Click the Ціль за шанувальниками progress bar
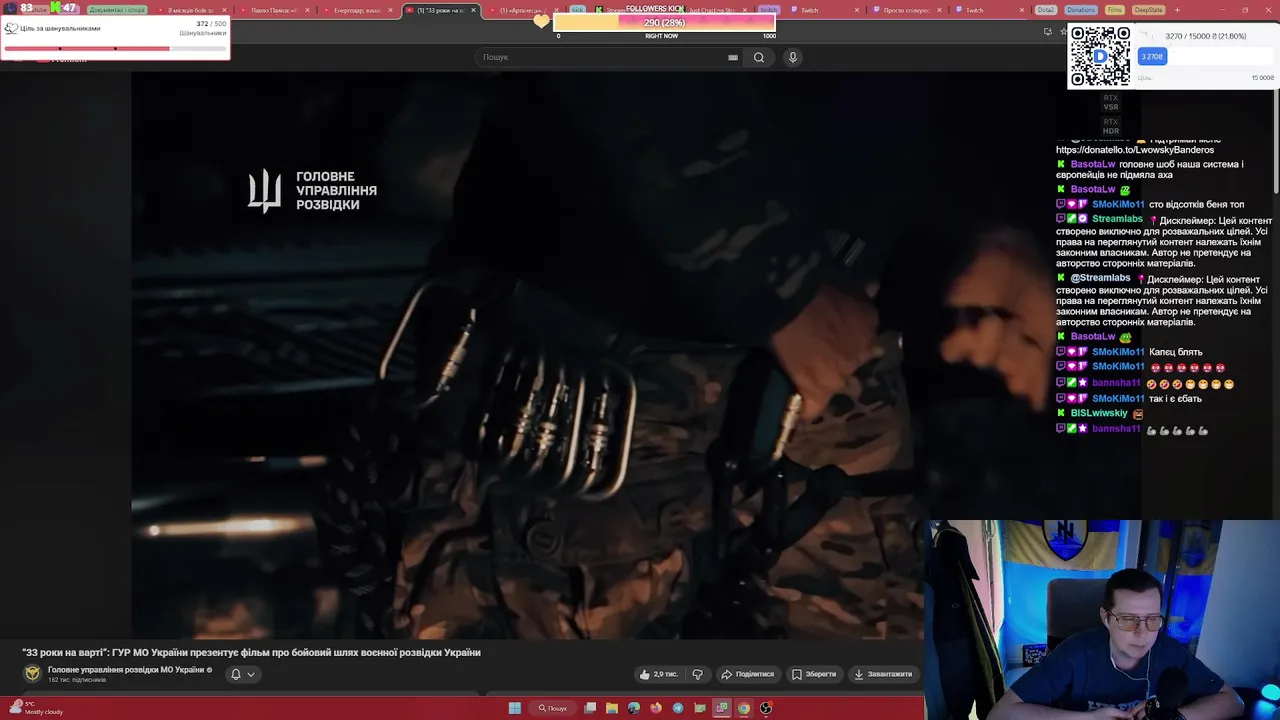This screenshot has height=720, width=1280. coord(114,48)
